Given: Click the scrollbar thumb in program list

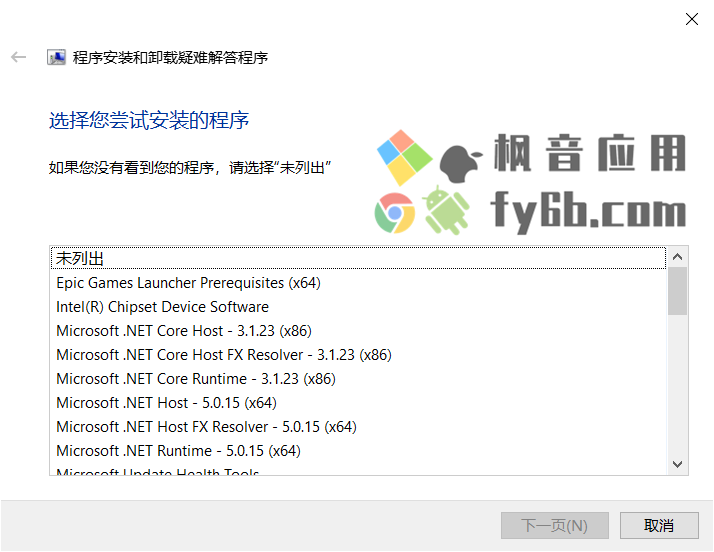Looking at the screenshot, I should 677,291.
